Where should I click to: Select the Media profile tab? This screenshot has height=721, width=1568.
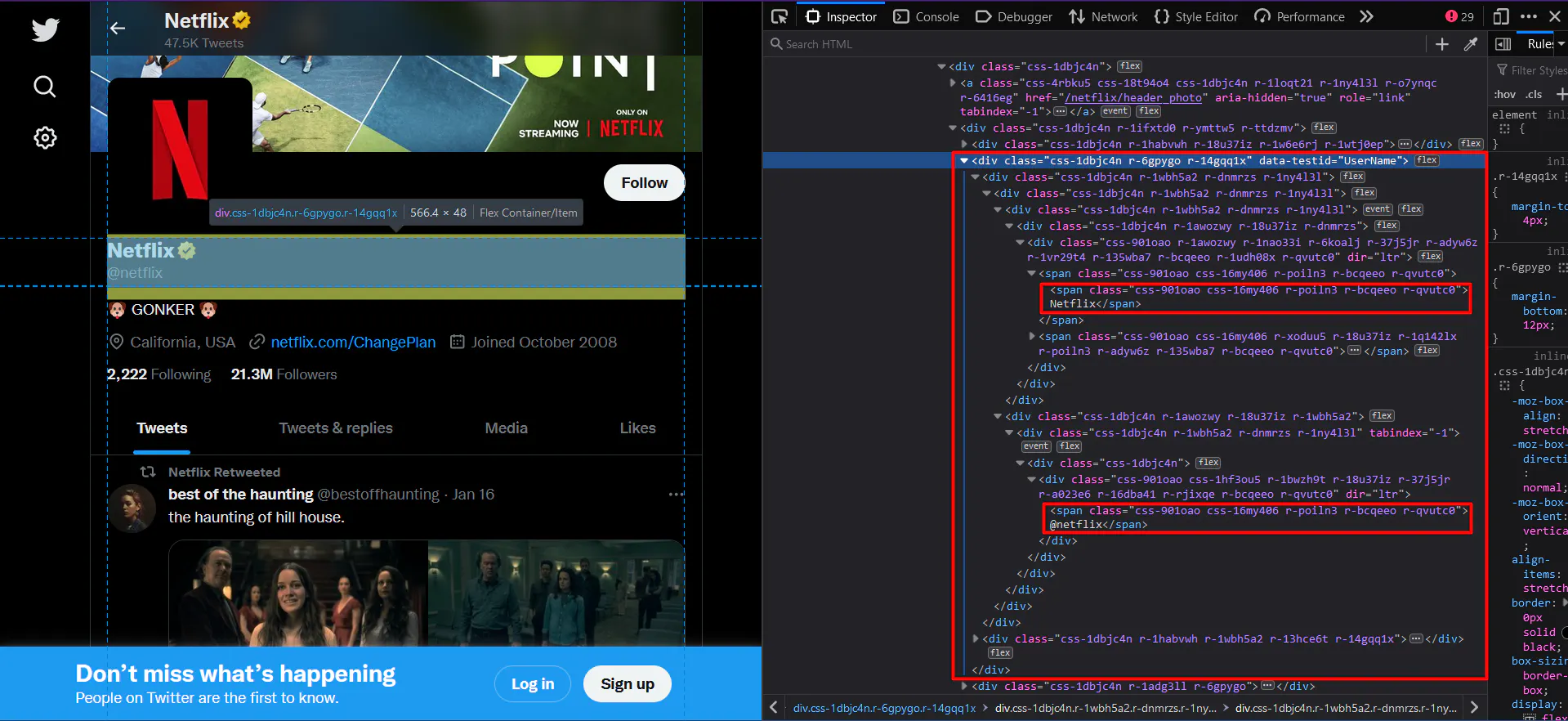pyautogui.click(x=507, y=428)
